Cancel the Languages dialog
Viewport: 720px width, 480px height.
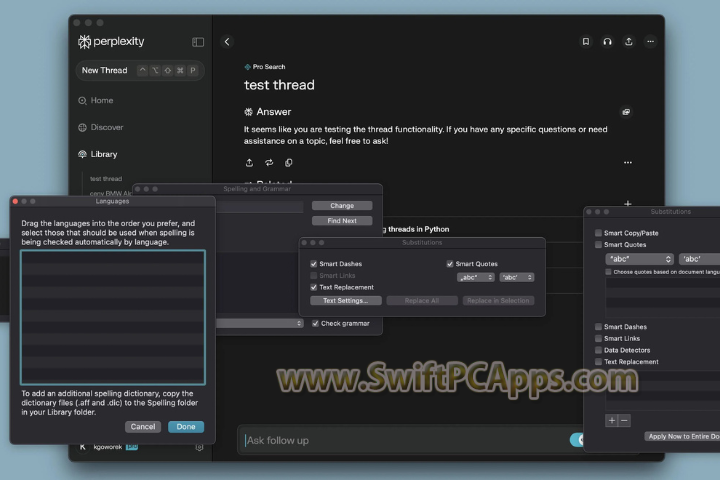pyautogui.click(x=143, y=427)
